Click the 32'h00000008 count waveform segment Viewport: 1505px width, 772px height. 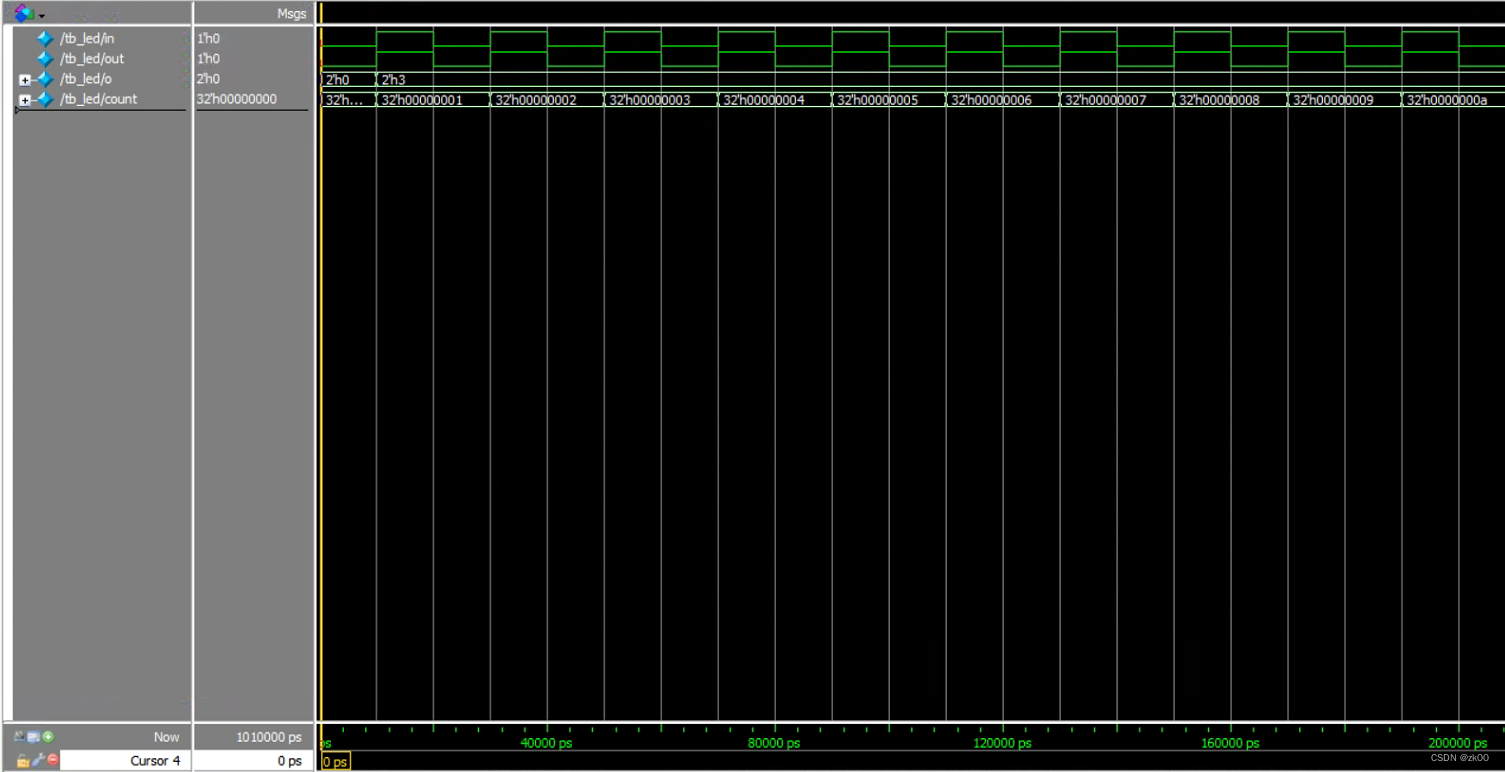[1231, 100]
